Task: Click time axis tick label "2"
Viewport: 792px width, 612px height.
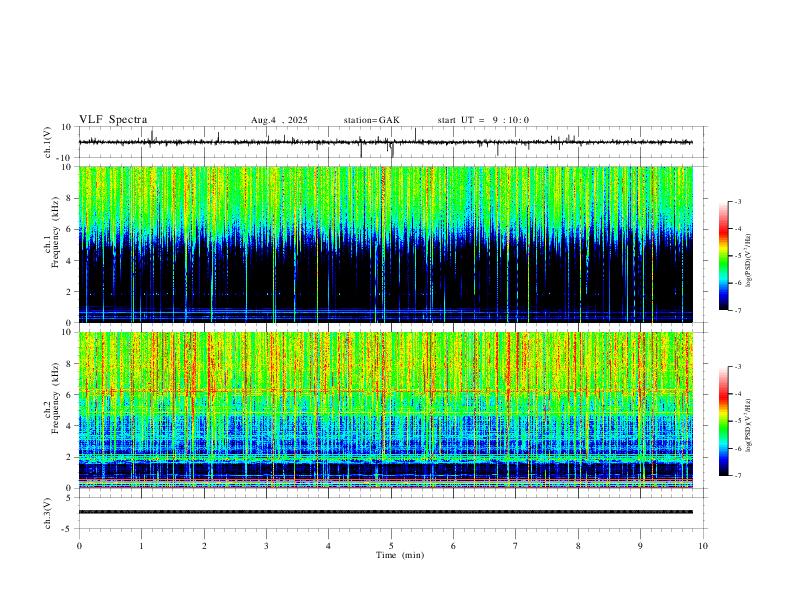Action: [204, 546]
